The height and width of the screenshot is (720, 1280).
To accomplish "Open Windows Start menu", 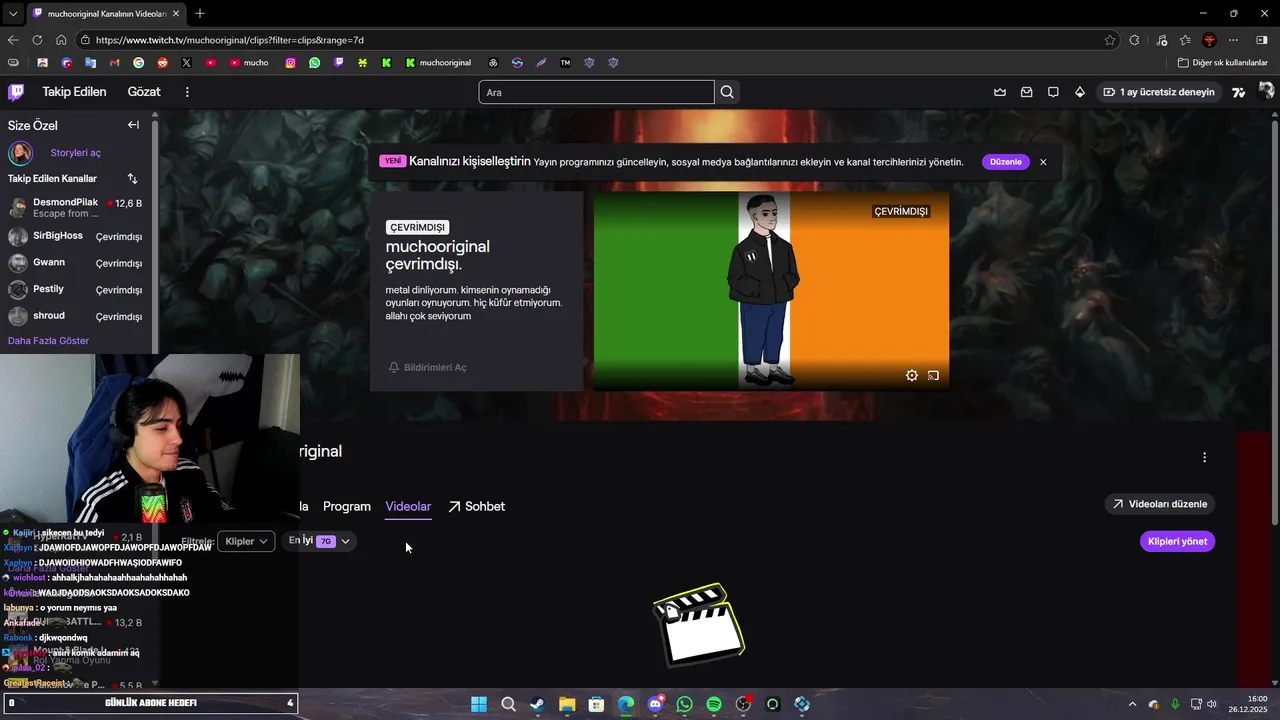I will click(x=478, y=704).
